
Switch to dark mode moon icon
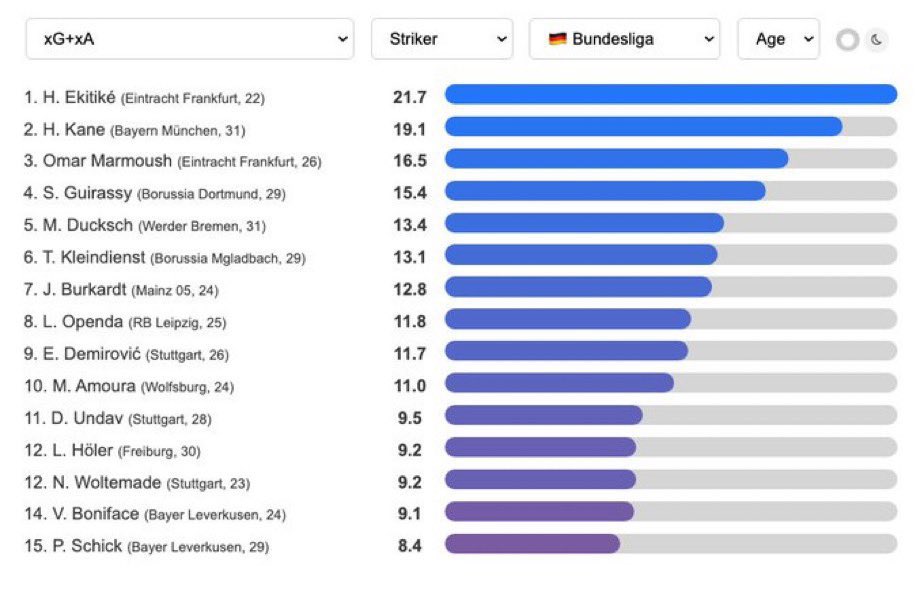(876, 40)
